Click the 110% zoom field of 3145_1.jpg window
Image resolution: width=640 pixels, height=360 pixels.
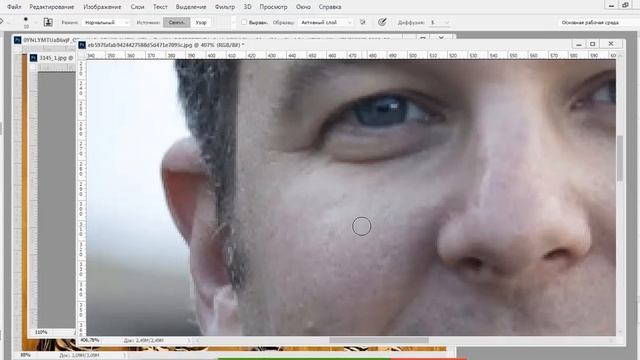pos(41,333)
